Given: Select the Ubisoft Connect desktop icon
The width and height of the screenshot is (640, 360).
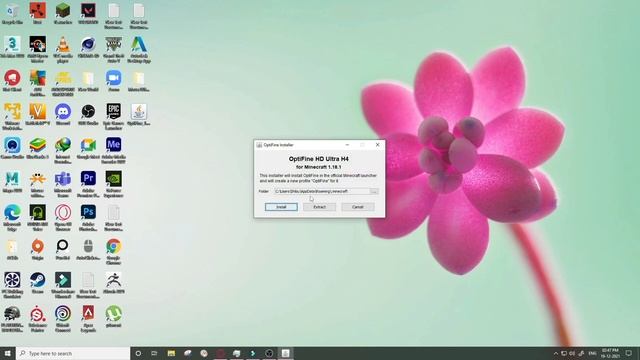Looking at the screenshot, I should click(x=63, y=319).
